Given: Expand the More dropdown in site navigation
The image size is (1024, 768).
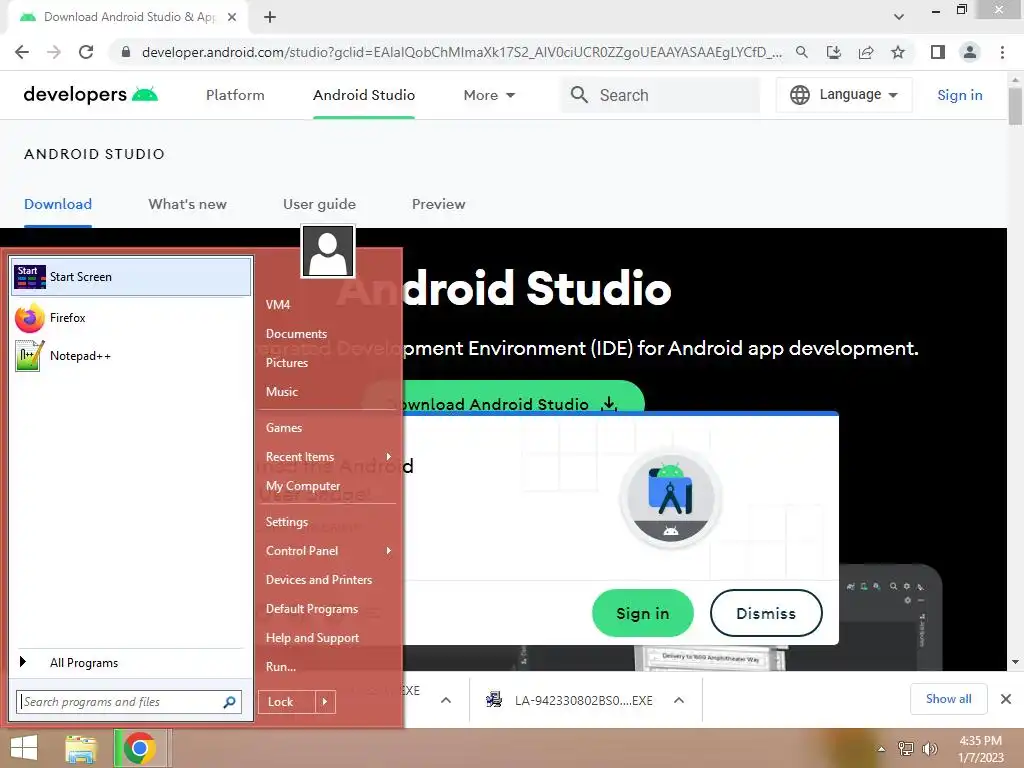Looking at the screenshot, I should tap(489, 95).
